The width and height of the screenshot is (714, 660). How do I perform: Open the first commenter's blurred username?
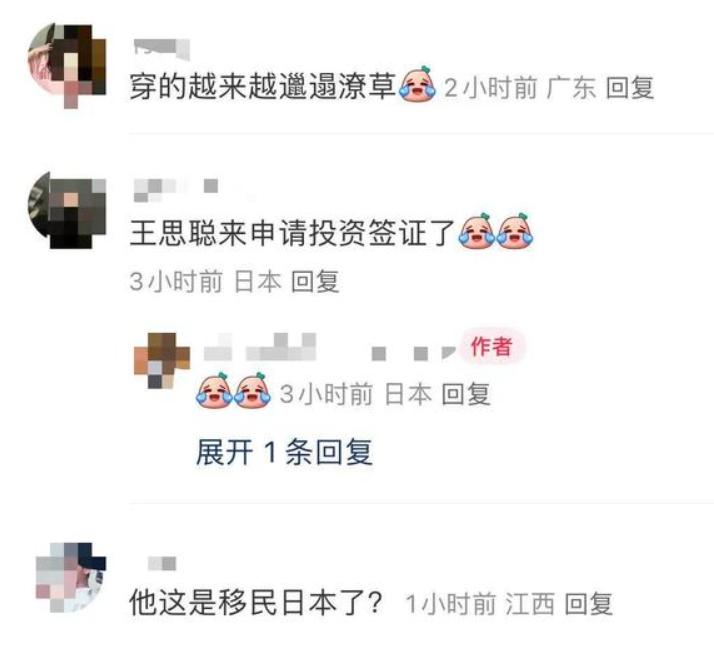click(162, 49)
